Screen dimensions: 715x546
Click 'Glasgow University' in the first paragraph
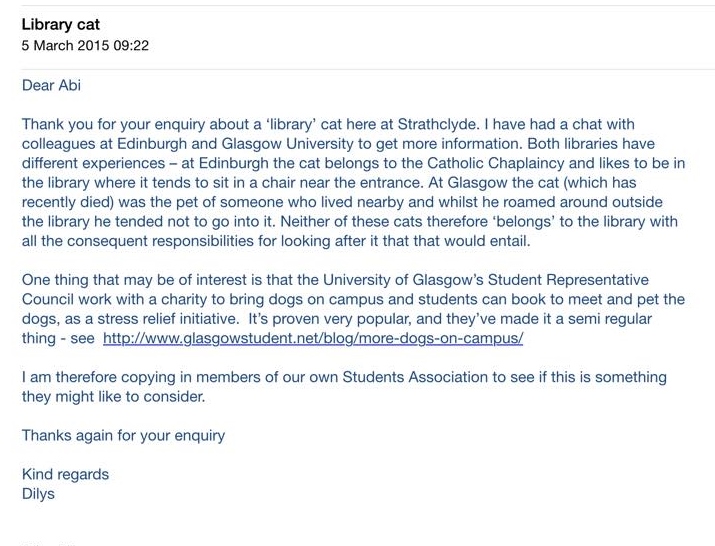point(287,144)
